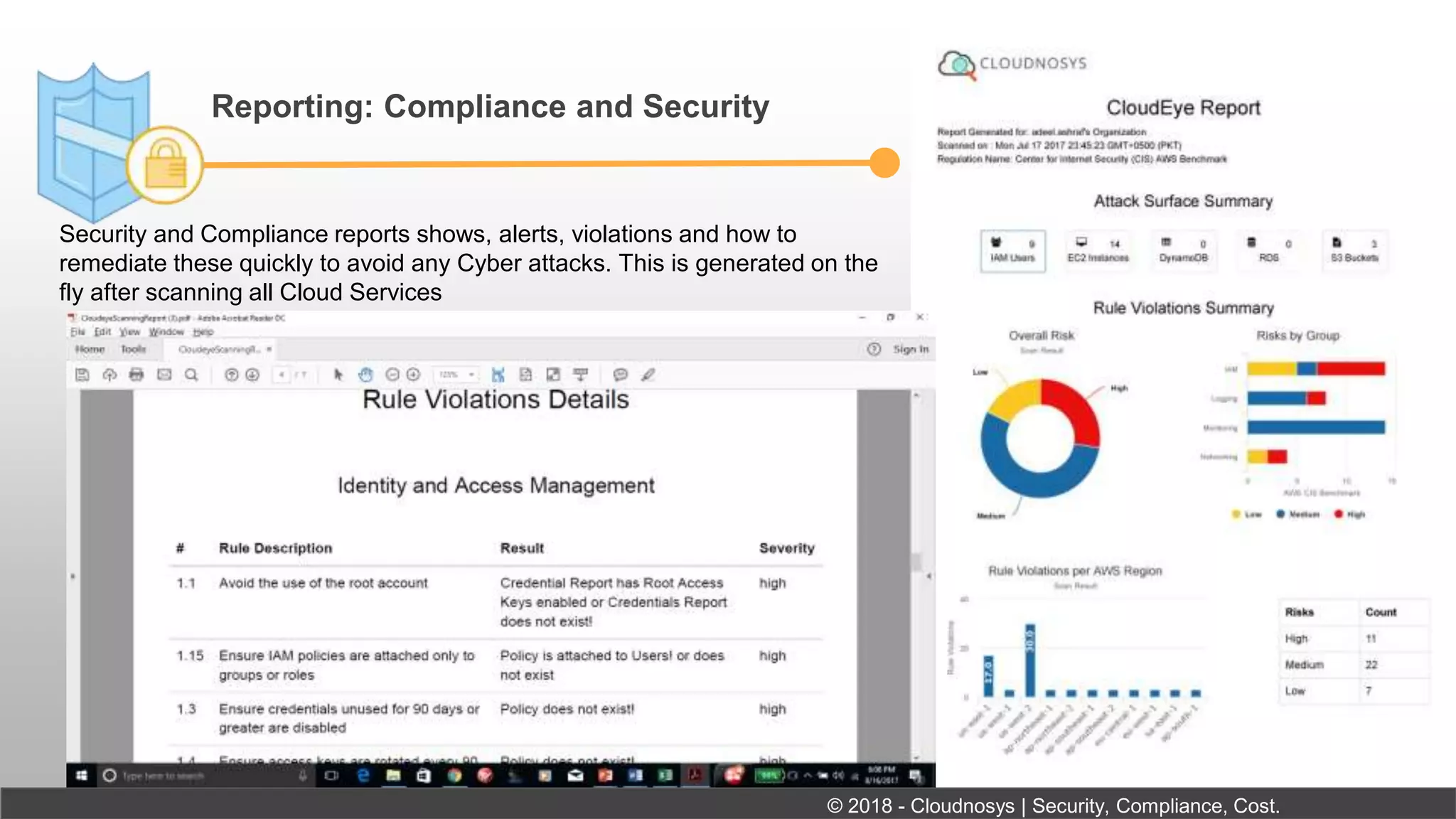The height and width of the screenshot is (819, 1456).
Task: Close the CloudeyeScanningR document tab
Action: tap(269, 349)
